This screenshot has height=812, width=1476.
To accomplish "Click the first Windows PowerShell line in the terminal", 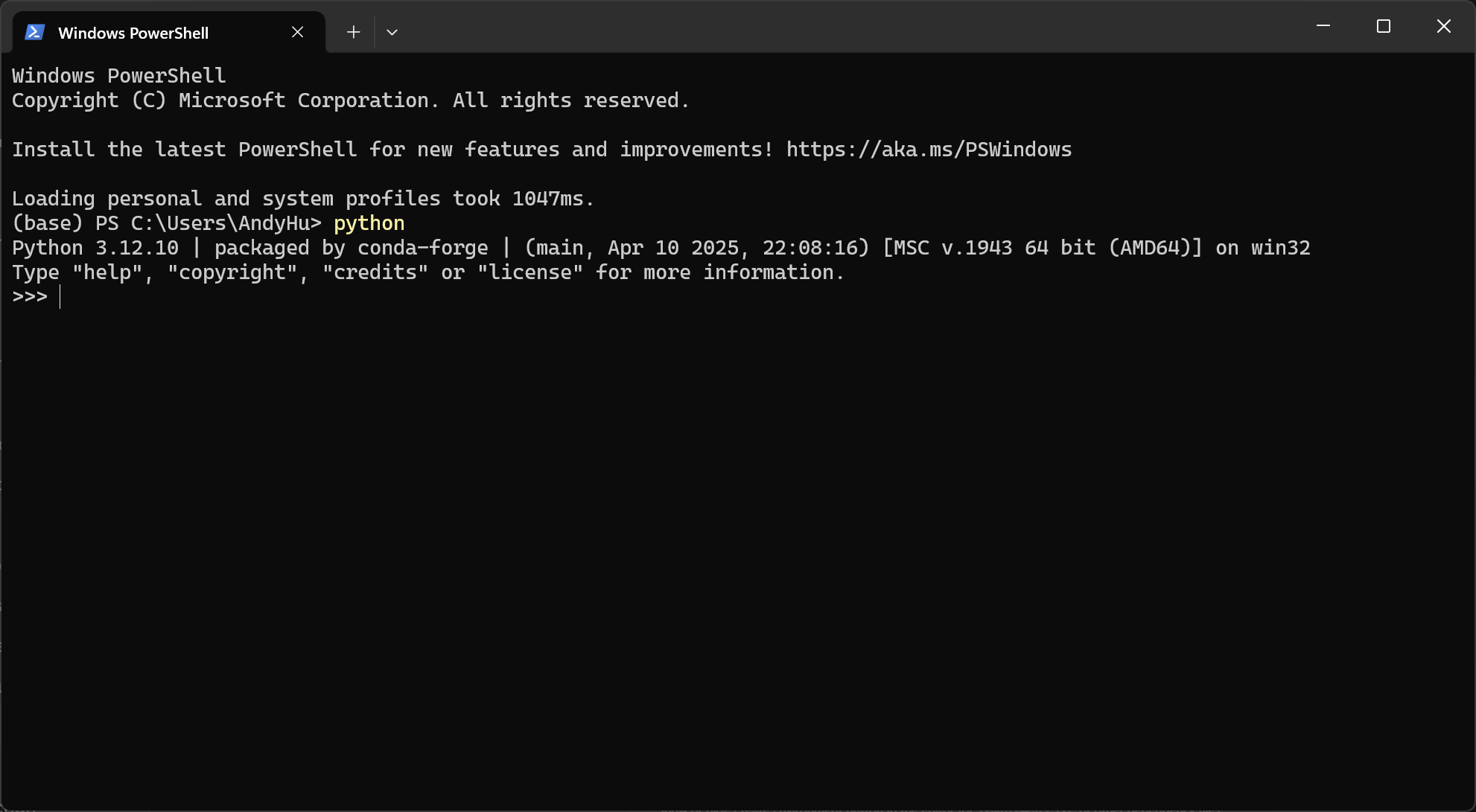I will [x=119, y=76].
